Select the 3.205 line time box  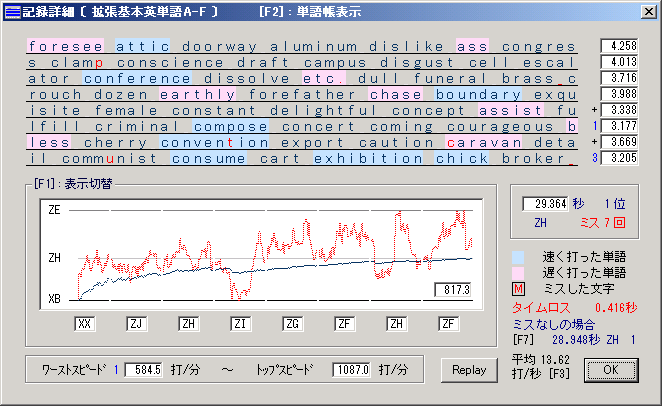[619, 158]
